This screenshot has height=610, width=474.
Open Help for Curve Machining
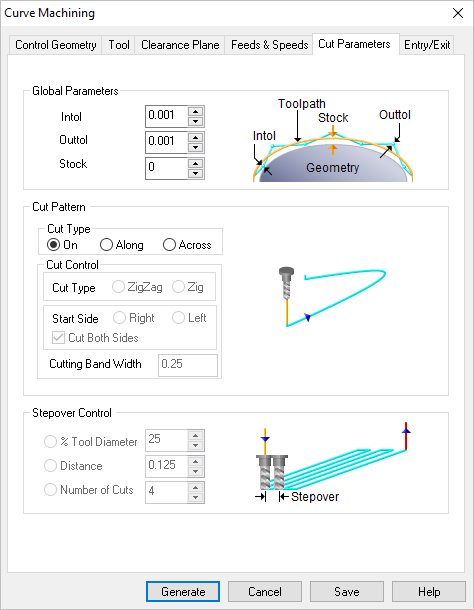pyautogui.click(x=429, y=591)
